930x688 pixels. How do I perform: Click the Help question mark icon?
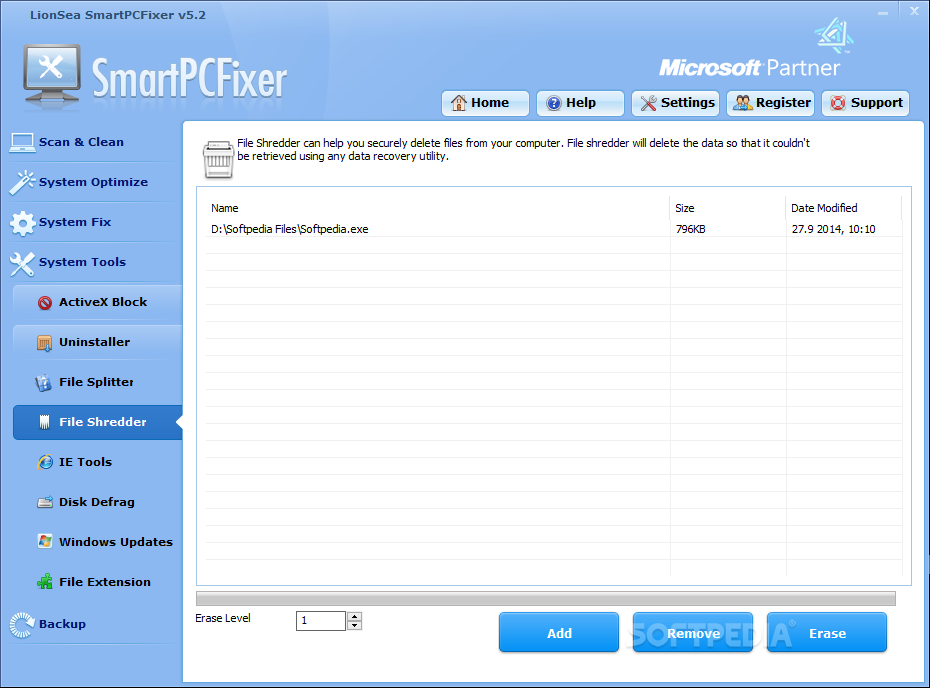pos(553,103)
